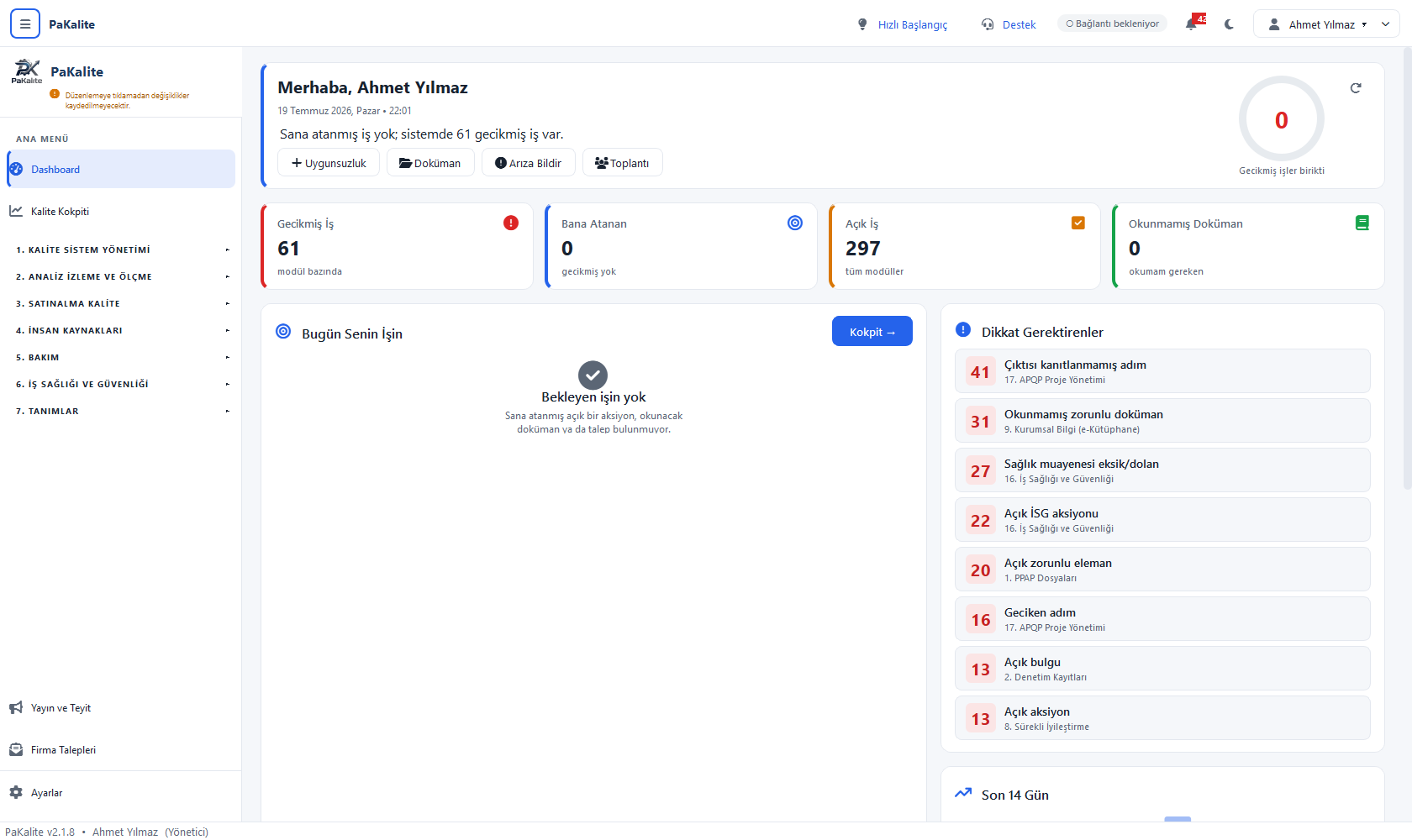Screen dimensions: 1412x840
Task: Open the notification bell icon
Action: (1192, 24)
